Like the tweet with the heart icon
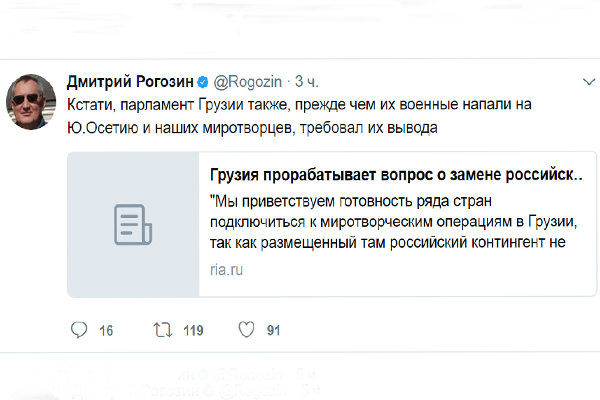 246,330
